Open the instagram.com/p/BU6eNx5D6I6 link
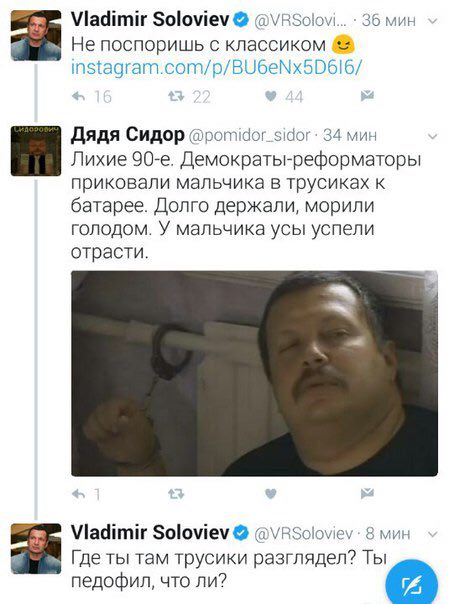449x604 pixels. [x=216, y=67]
